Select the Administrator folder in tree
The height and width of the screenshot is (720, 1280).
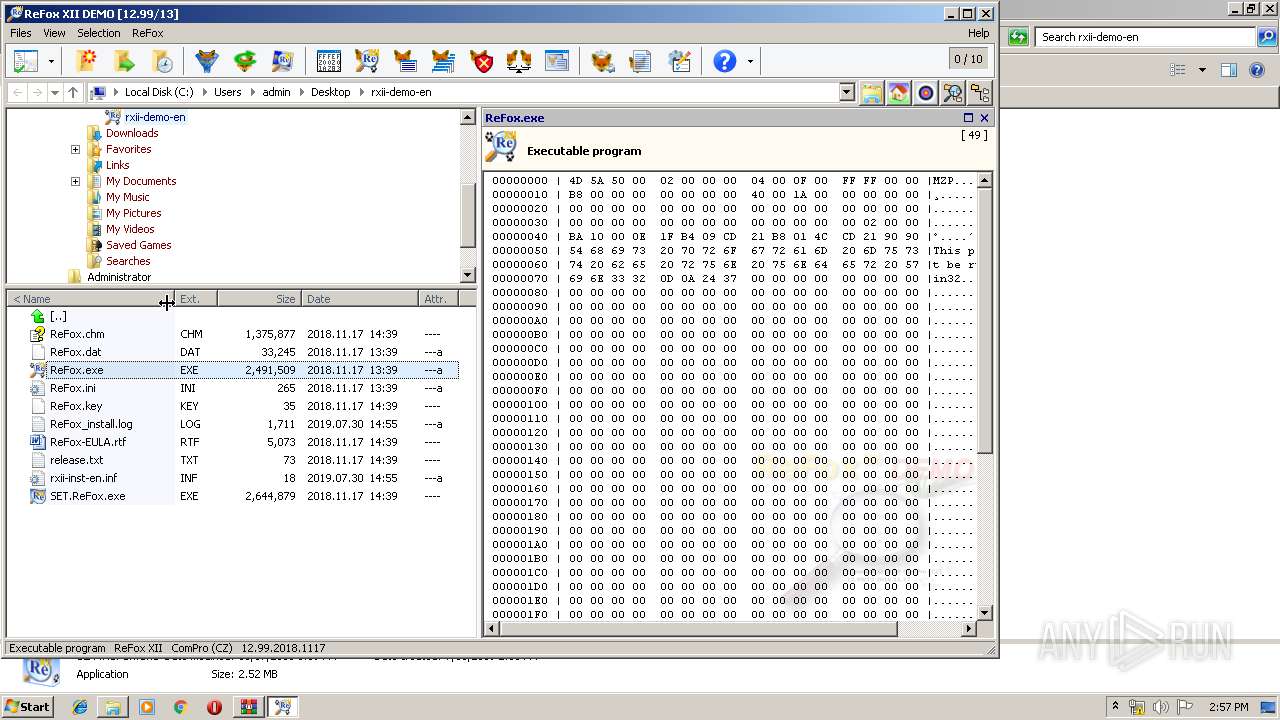pyautogui.click(x=119, y=277)
